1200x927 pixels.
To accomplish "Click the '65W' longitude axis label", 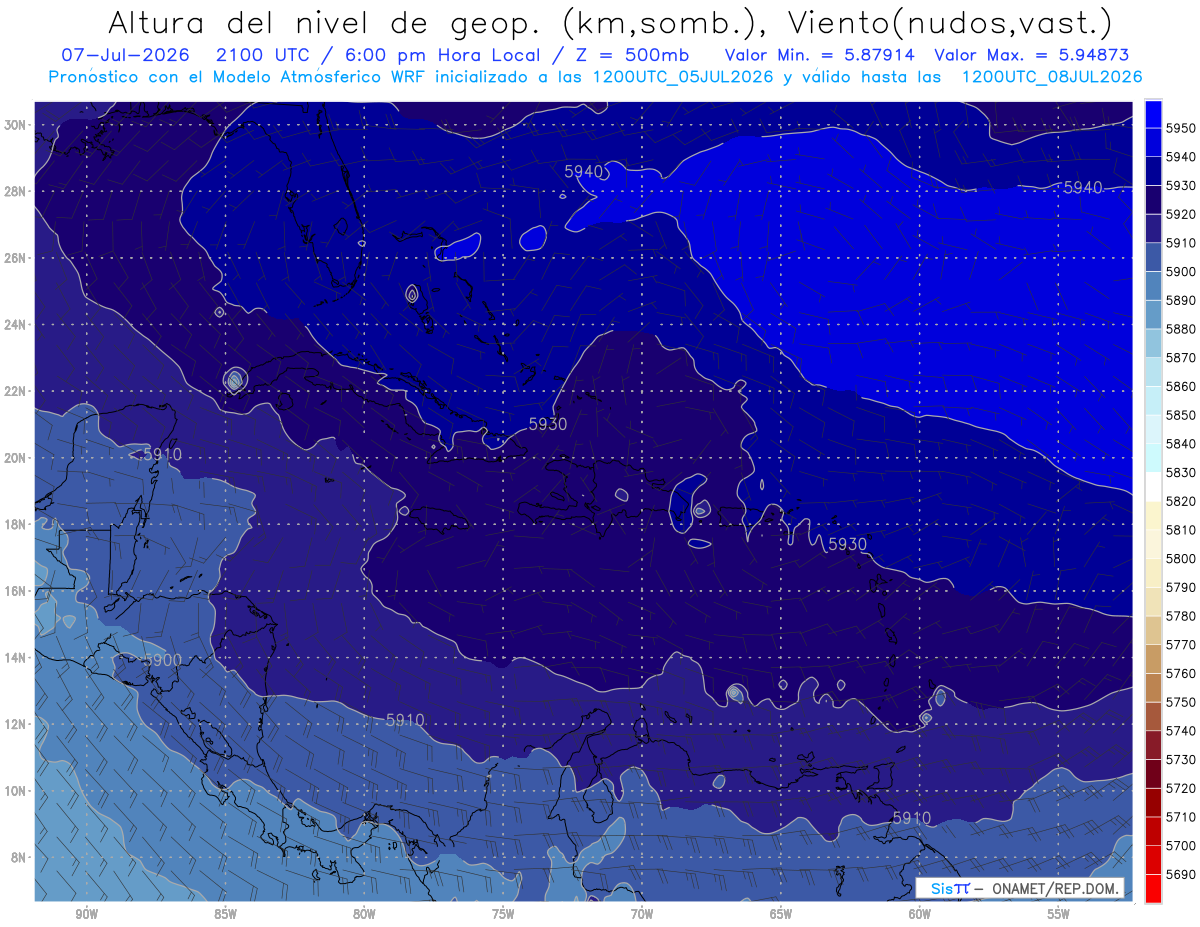I will 781,914.
